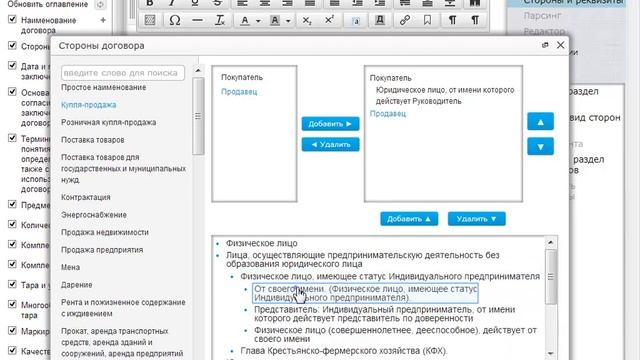Restore Стороны договора dialog with popup icon
The height and width of the screenshot is (360, 640).
[545, 45]
